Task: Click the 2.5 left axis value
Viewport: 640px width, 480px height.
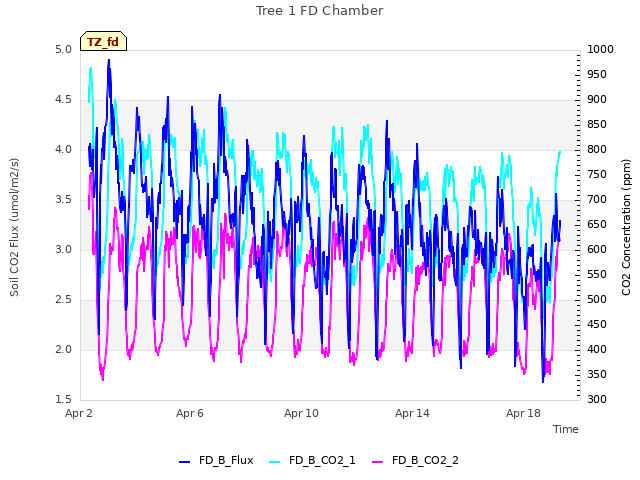Action: 63,300
